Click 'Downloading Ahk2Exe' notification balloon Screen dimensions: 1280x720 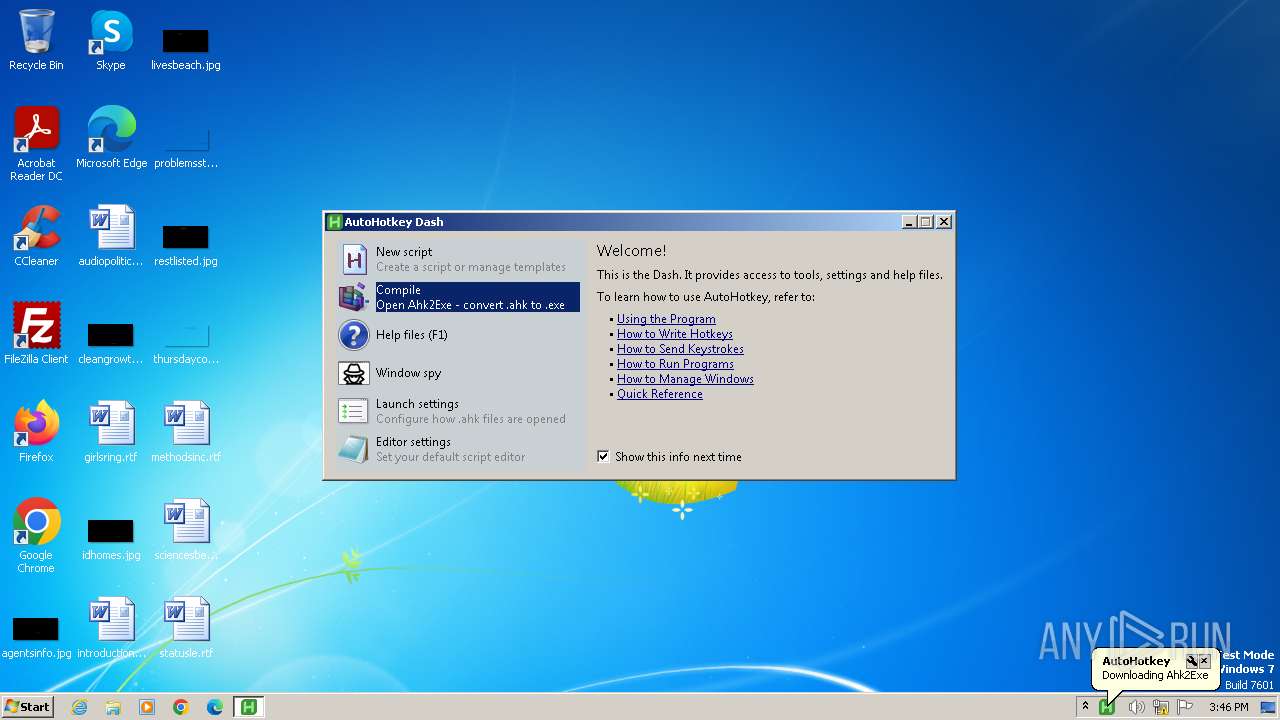[1155, 675]
